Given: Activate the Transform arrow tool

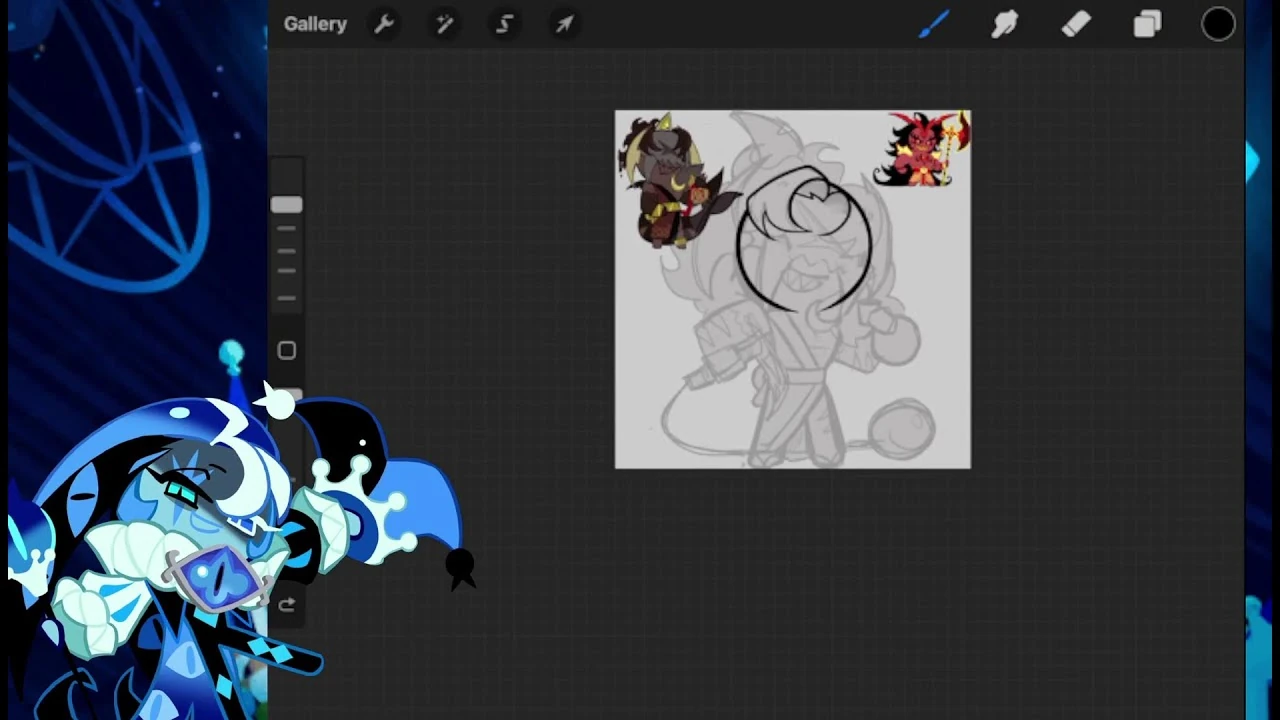Looking at the screenshot, I should coord(564,24).
